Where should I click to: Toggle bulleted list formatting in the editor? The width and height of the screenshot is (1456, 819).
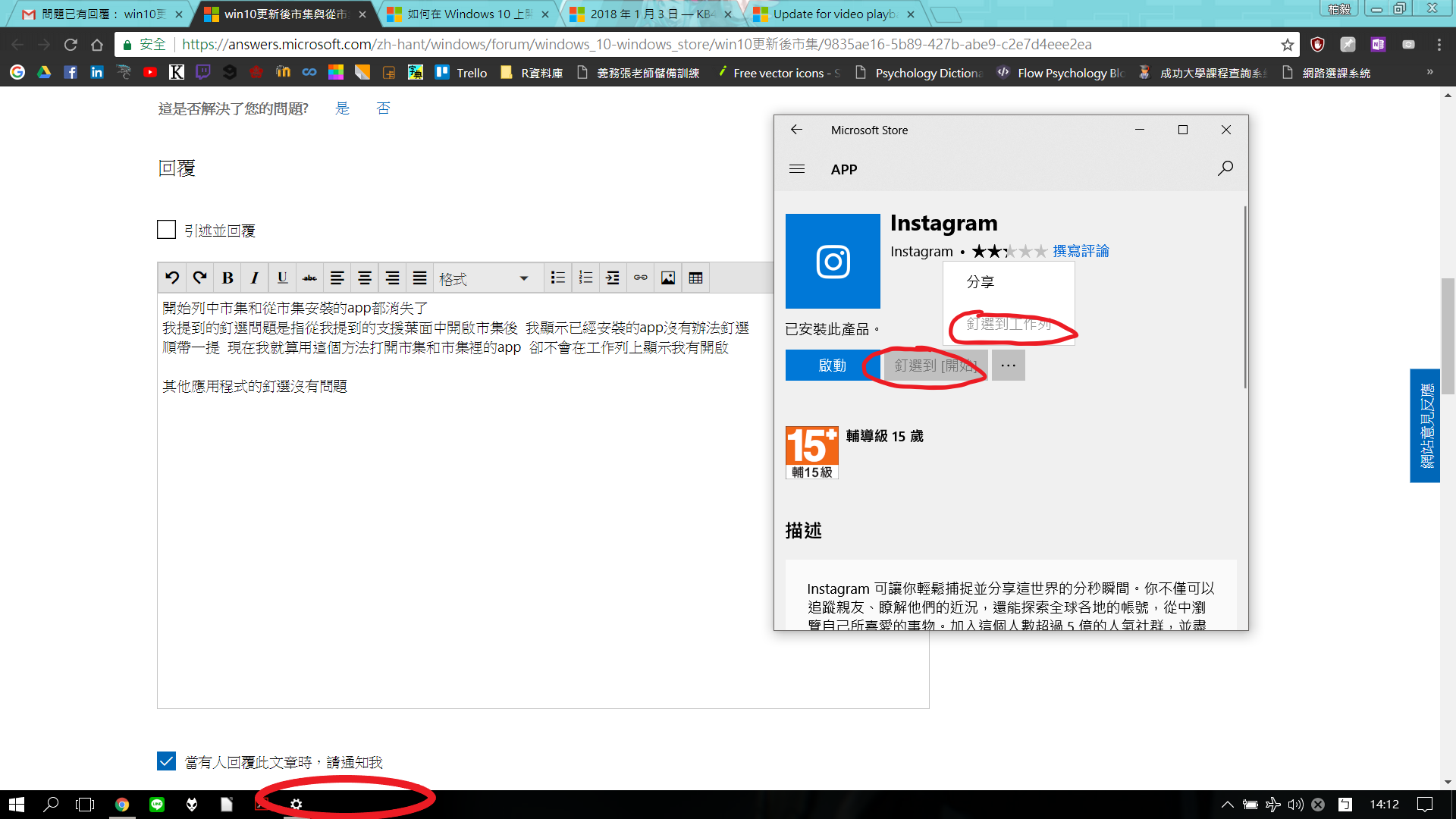557,278
